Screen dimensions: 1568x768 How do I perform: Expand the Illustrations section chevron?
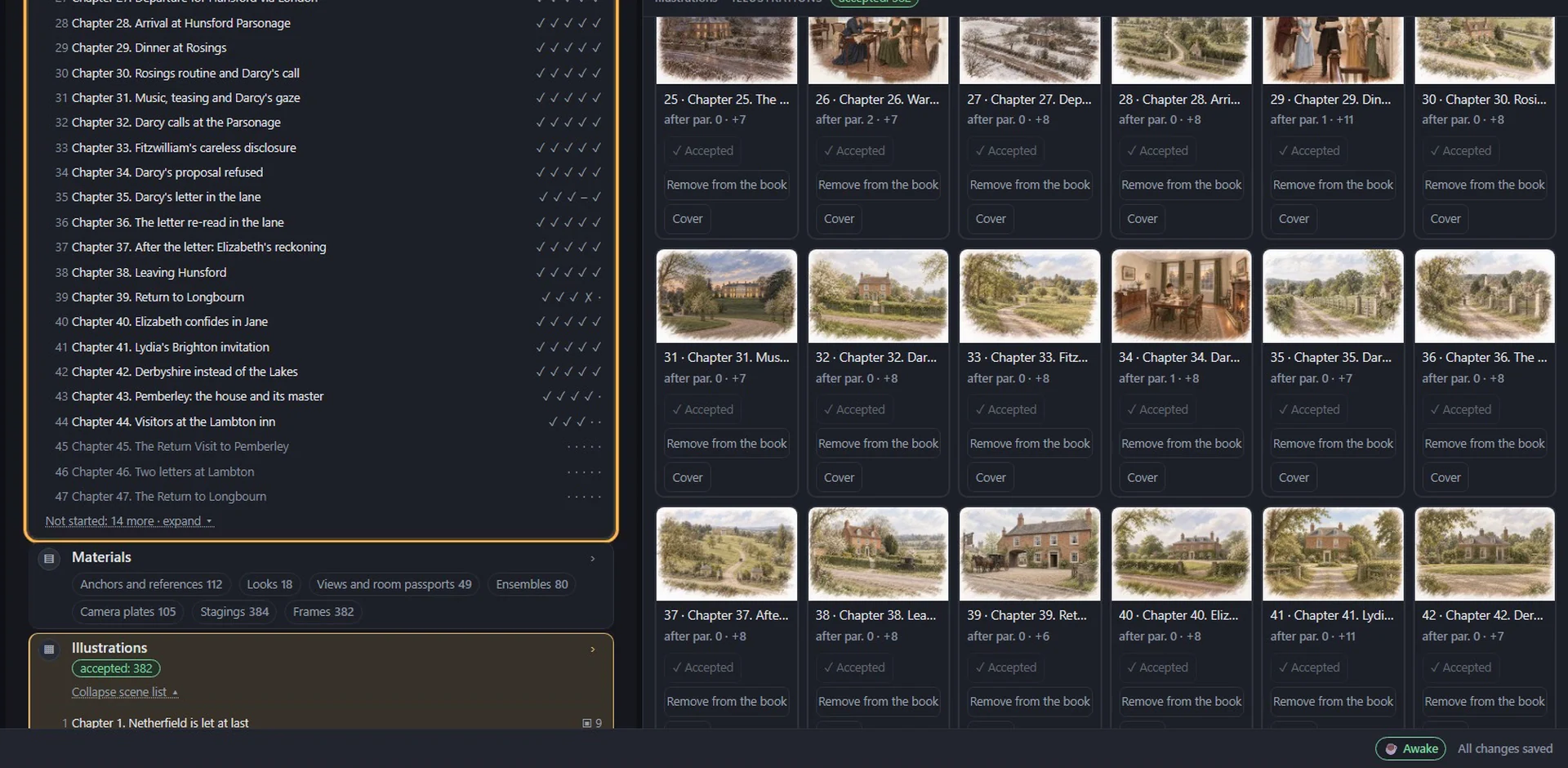(x=593, y=650)
